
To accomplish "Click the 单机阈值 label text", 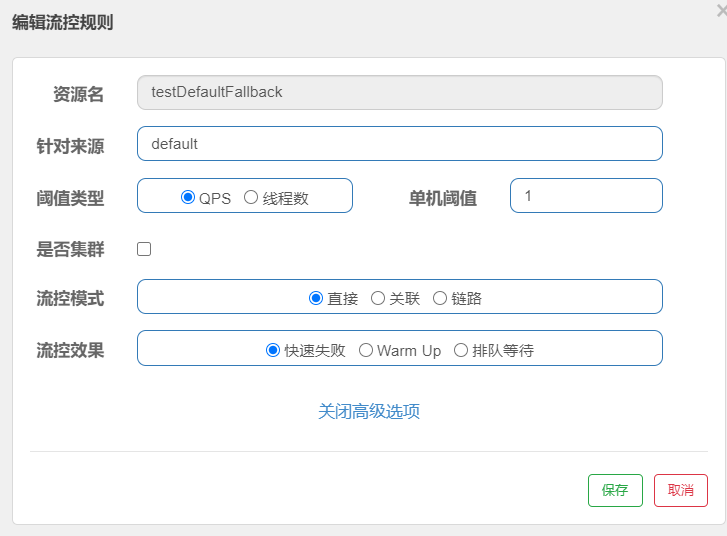I will 443,198.
